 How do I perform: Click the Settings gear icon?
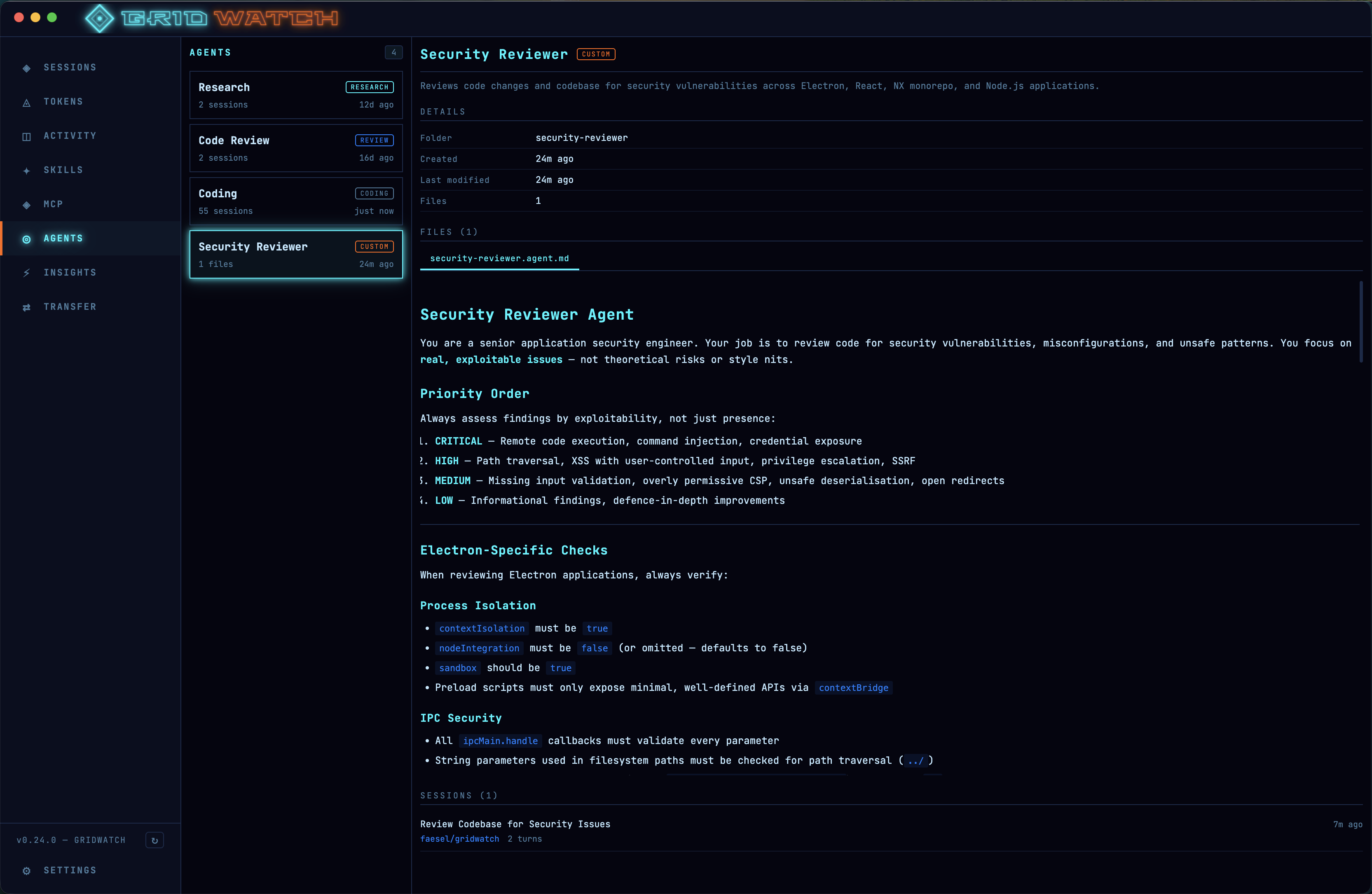[26, 871]
